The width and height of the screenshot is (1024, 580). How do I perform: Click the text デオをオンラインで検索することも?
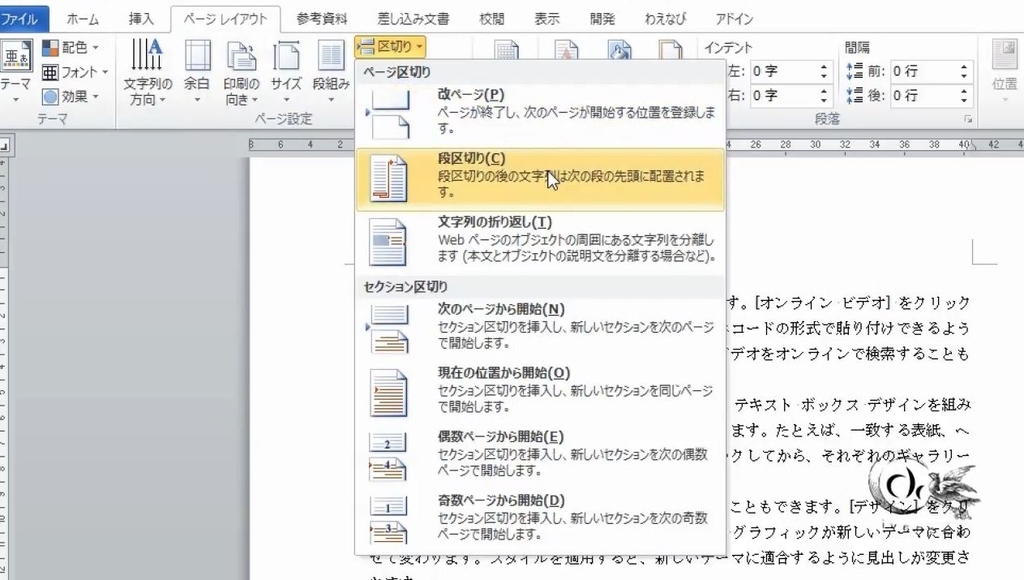[x=850, y=353]
